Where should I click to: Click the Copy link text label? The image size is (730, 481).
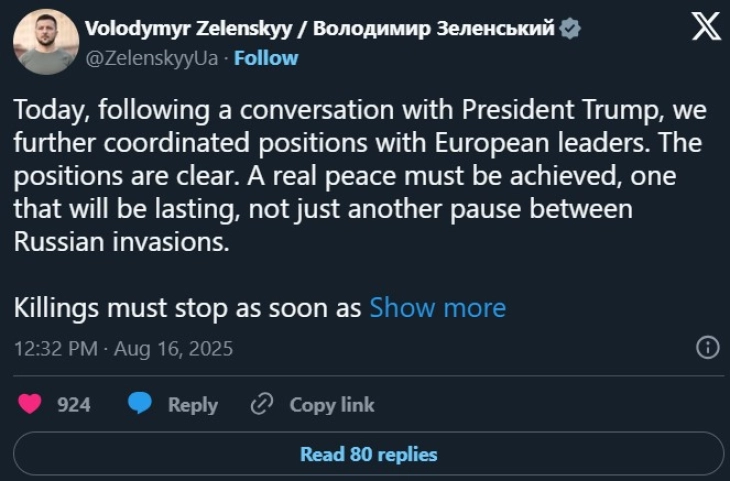click(x=332, y=404)
